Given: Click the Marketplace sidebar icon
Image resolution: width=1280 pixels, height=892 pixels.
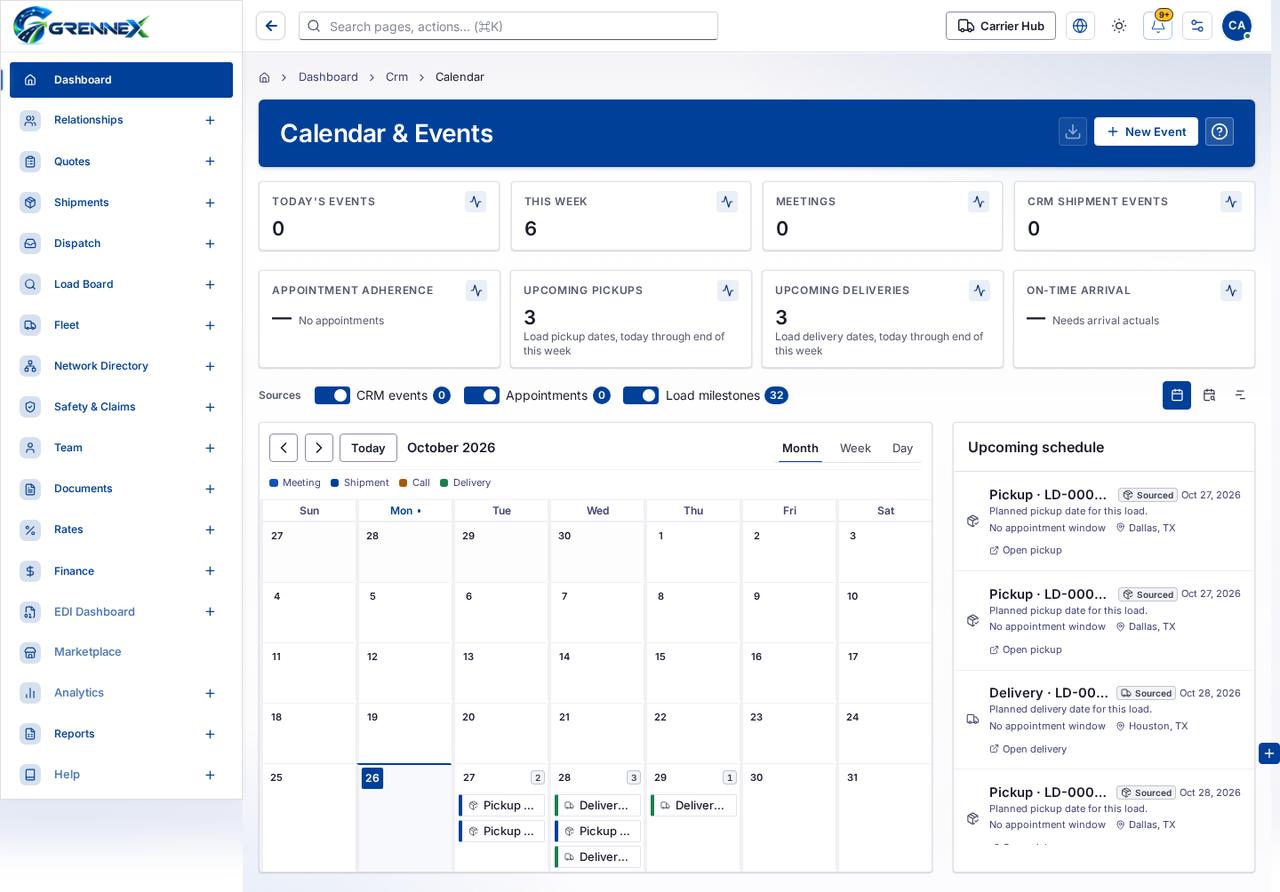Looking at the screenshot, I should tap(30, 652).
